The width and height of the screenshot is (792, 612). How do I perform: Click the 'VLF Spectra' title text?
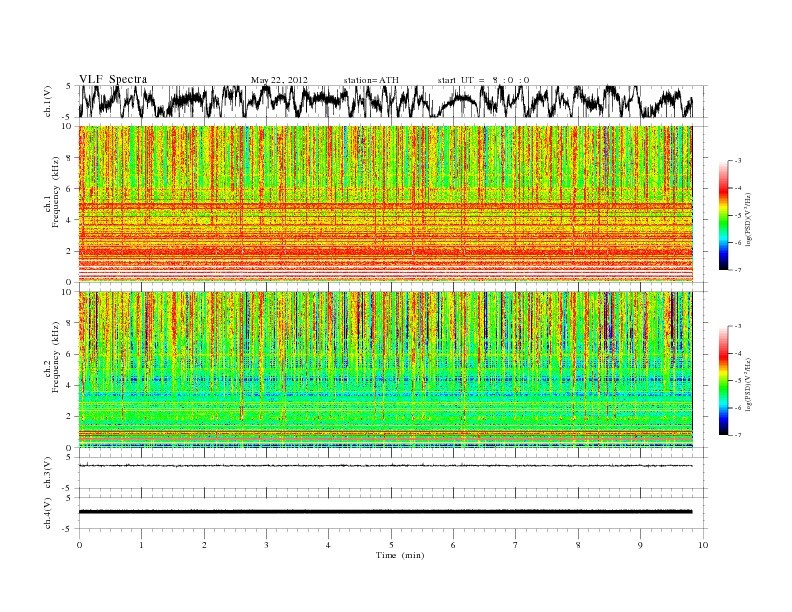point(113,79)
